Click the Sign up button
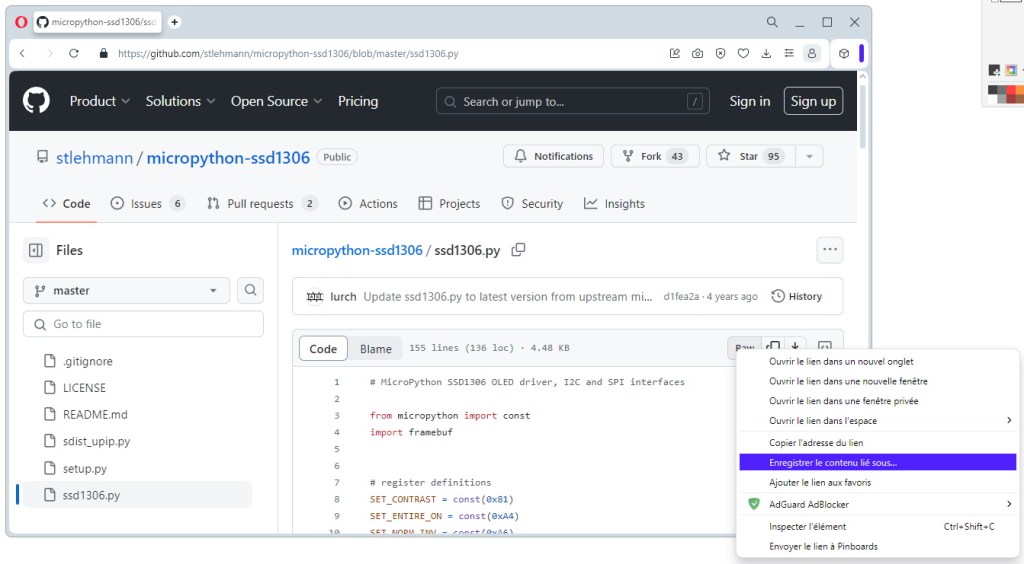The image size is (1024, 564). 813,101
